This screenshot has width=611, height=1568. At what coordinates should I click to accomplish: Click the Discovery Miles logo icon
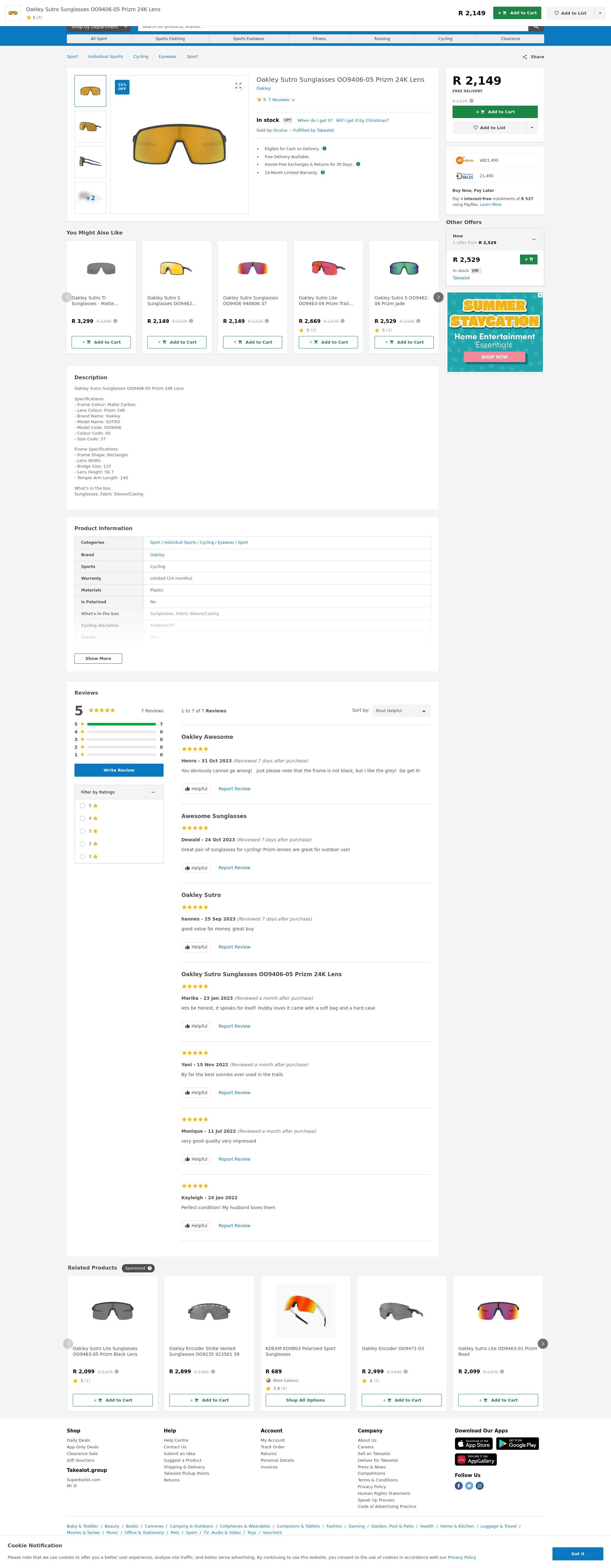pos(464,176)
